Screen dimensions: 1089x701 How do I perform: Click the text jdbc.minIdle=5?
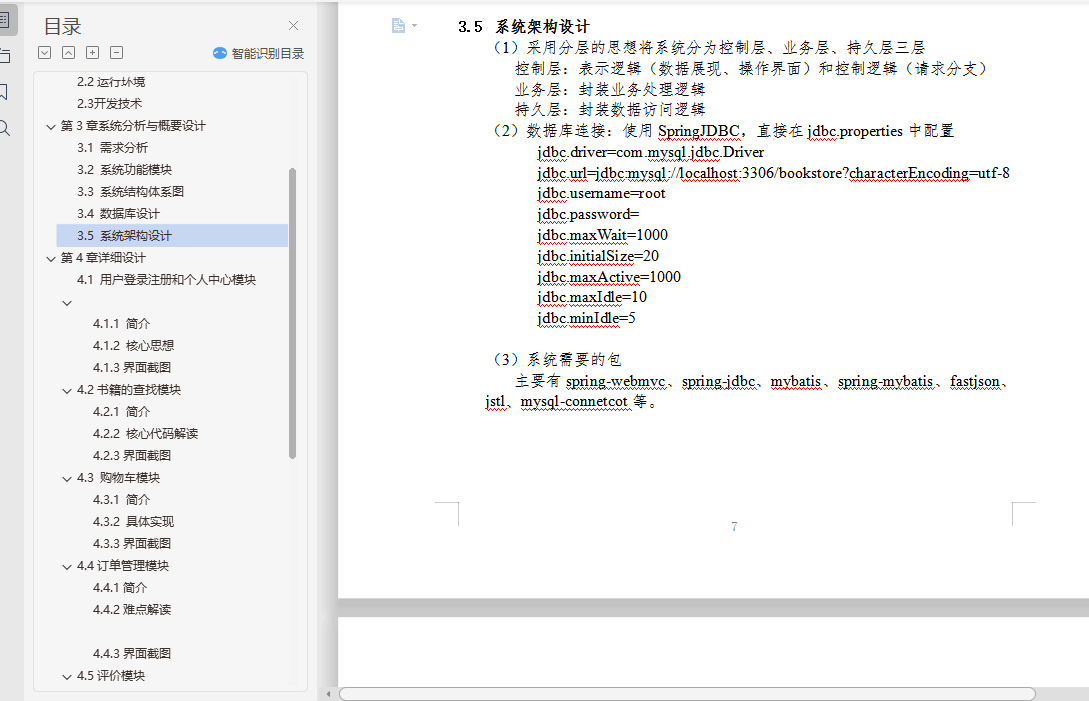(586, 318)
